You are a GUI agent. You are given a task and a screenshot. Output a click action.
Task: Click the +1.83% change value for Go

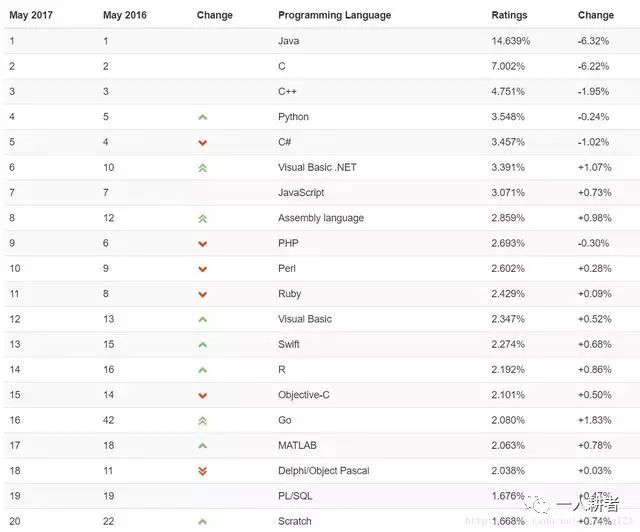[594, 420]
